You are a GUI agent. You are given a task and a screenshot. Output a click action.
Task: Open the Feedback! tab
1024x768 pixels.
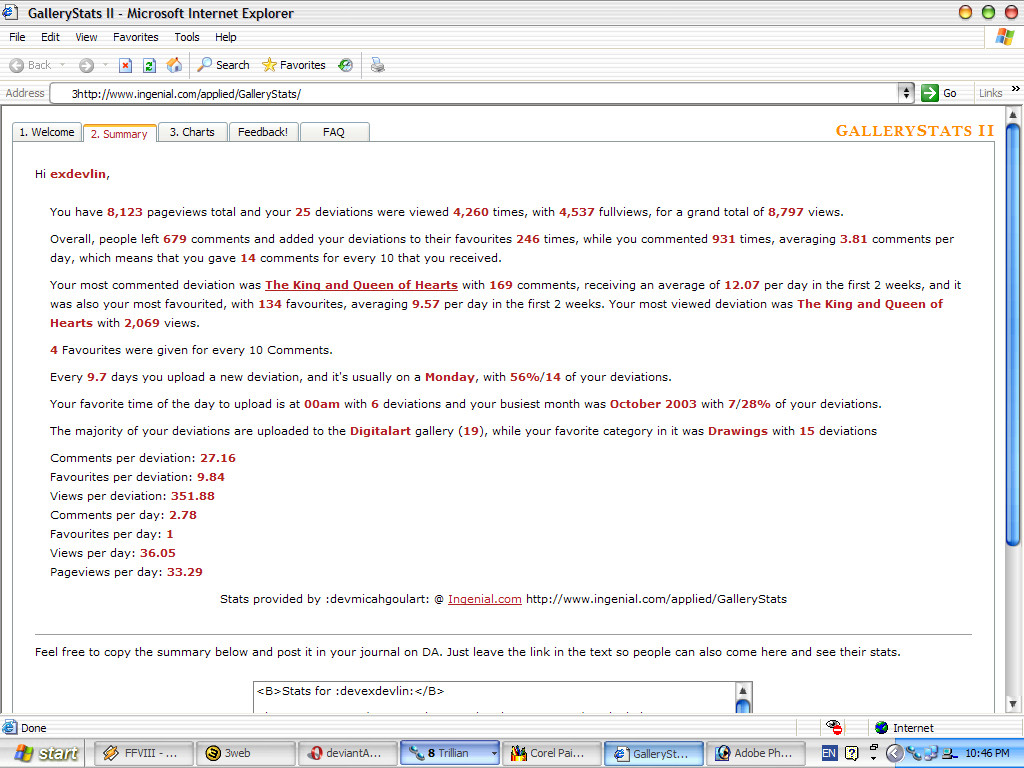click(263, 132)
